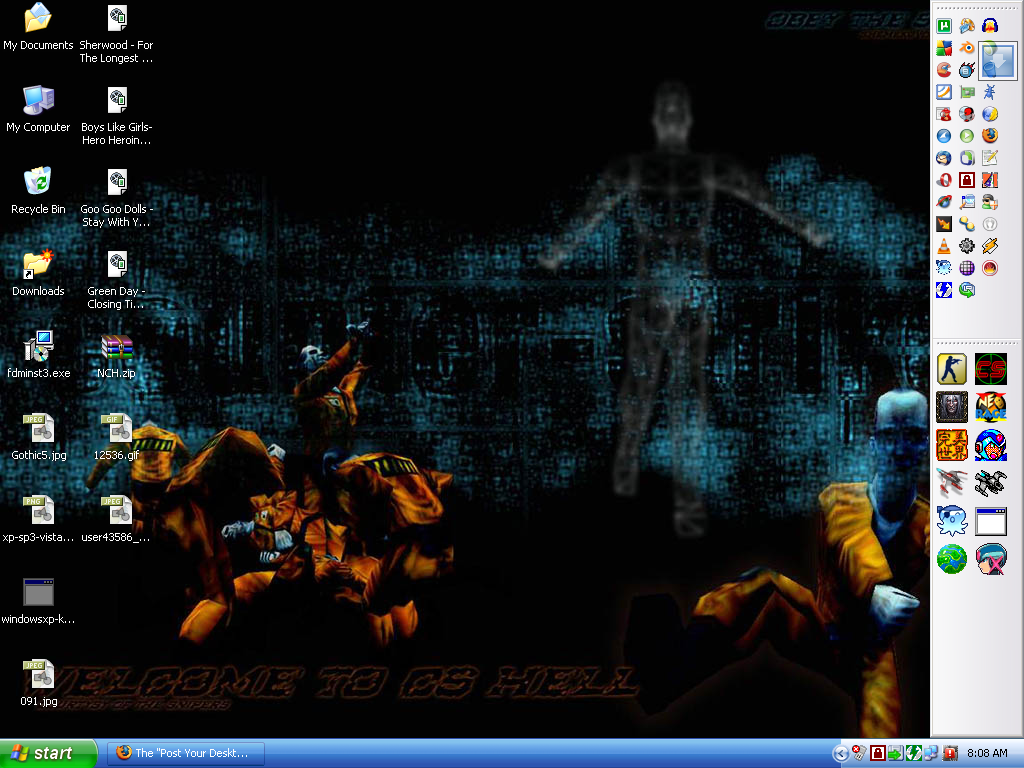Launch Audacity from the side toolbar
The height and width of the screenshot is (768, 1024).
coord(990,26)
